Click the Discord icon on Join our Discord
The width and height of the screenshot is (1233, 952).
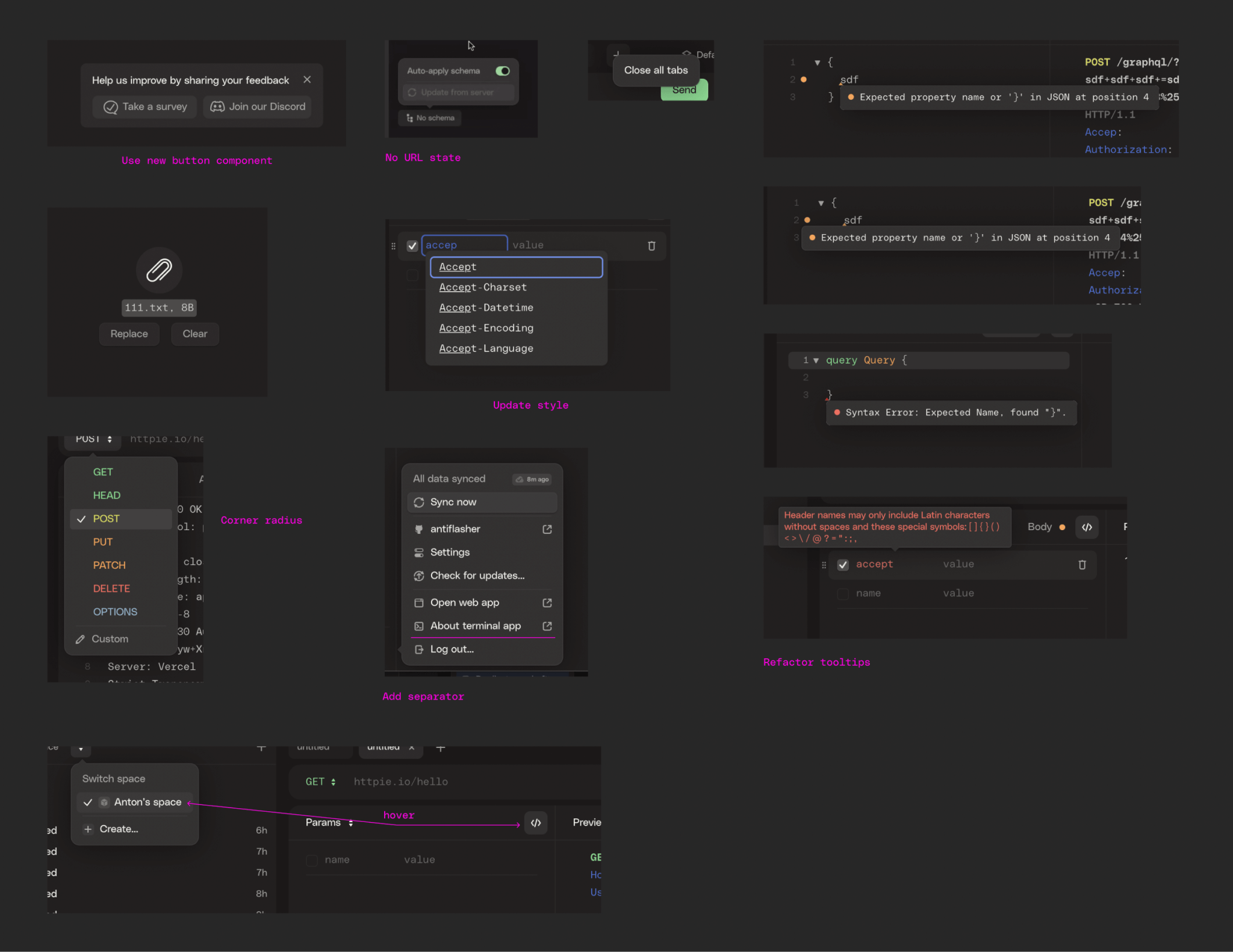[x=218, y=107]
